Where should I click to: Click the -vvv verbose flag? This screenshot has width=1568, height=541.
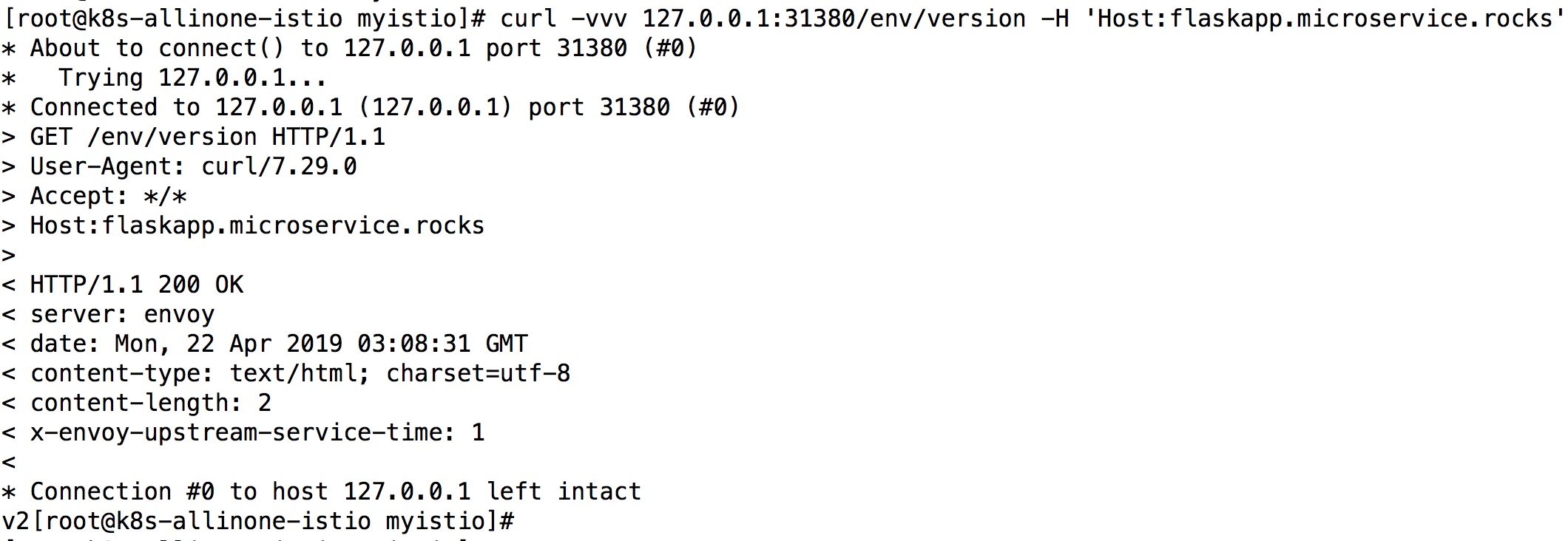(x=599, y=18)
